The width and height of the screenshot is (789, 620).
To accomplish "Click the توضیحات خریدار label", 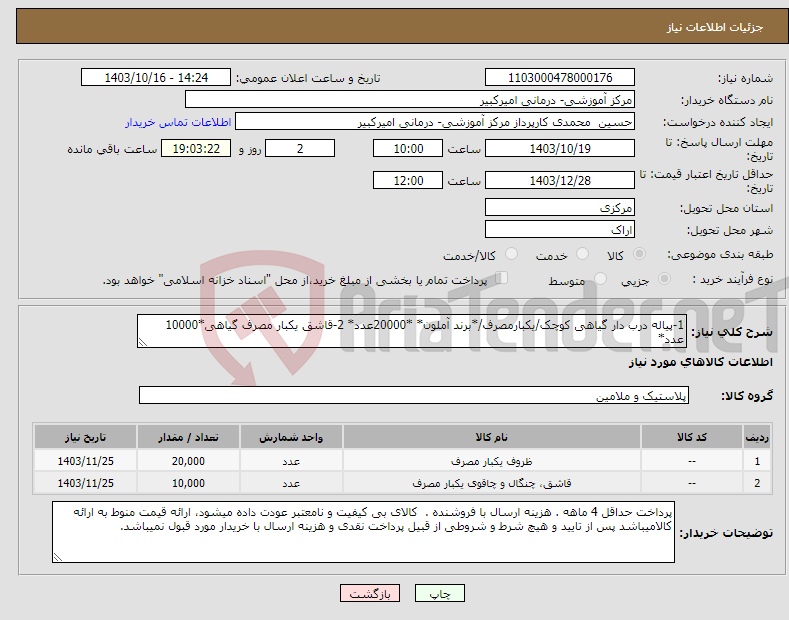I will click(726, 532).
